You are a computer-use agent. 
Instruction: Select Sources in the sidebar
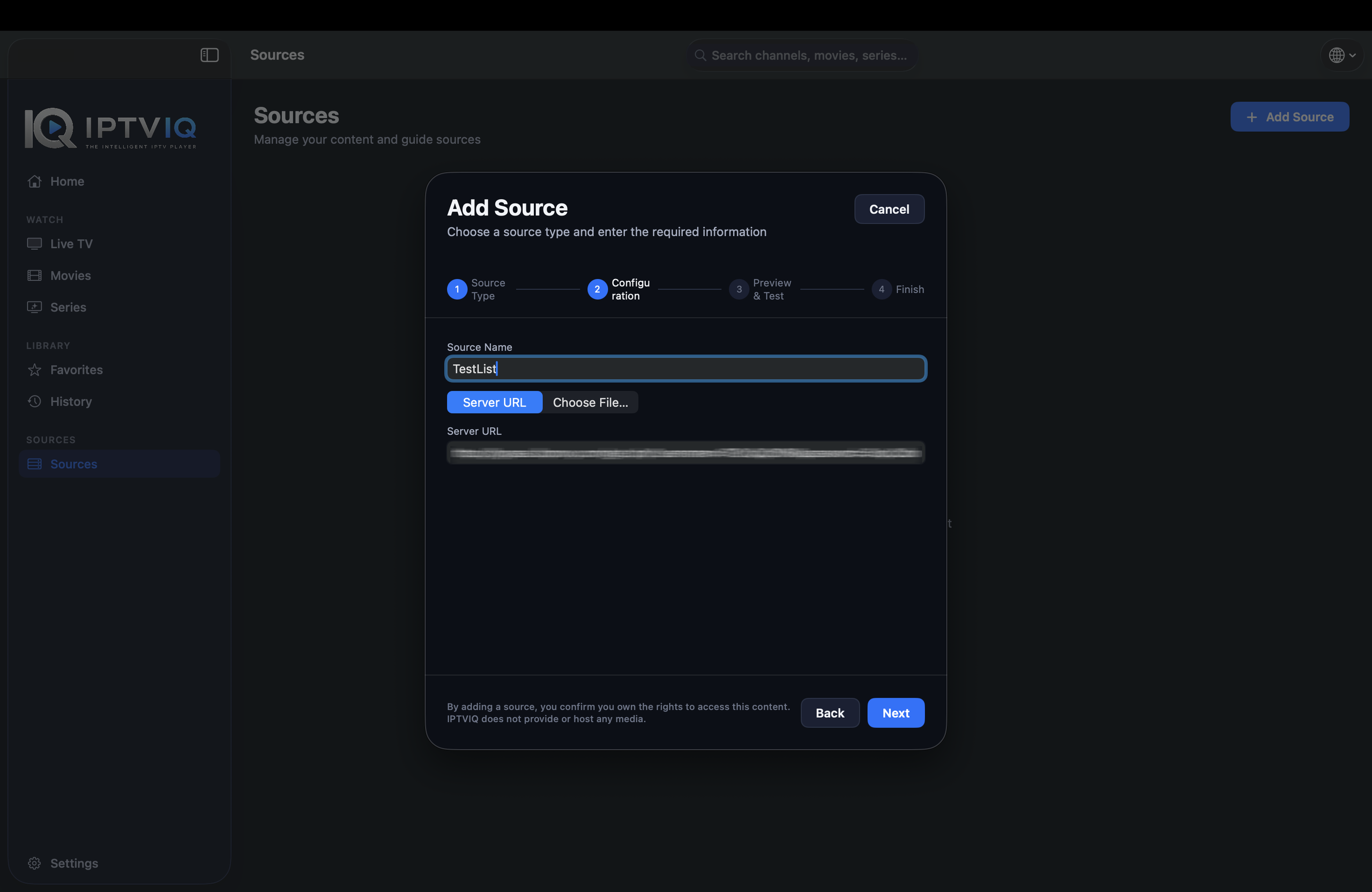click(x=120, y=464)
